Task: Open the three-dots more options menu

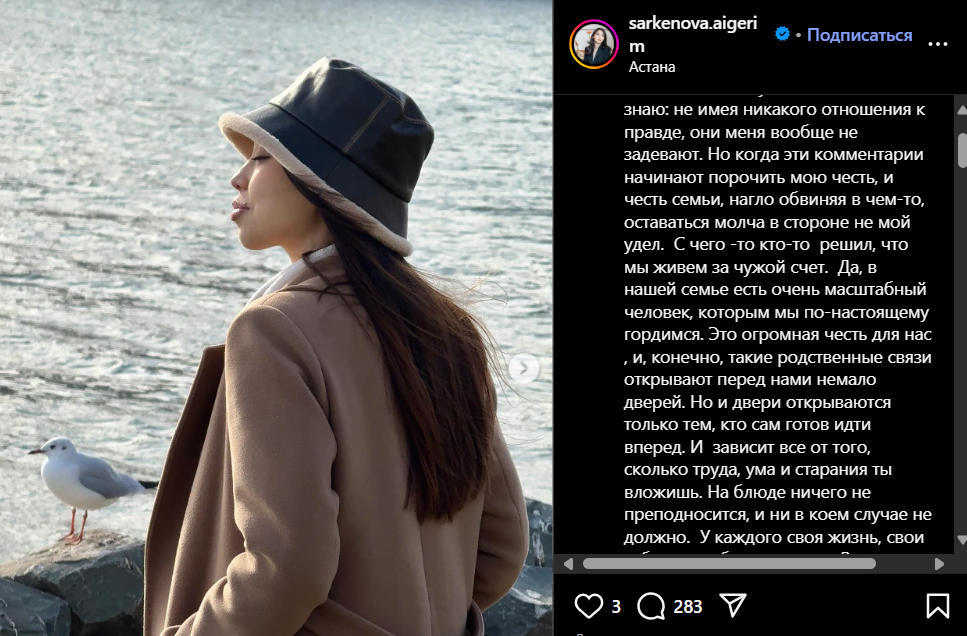Action: click(x=937, y=44)
